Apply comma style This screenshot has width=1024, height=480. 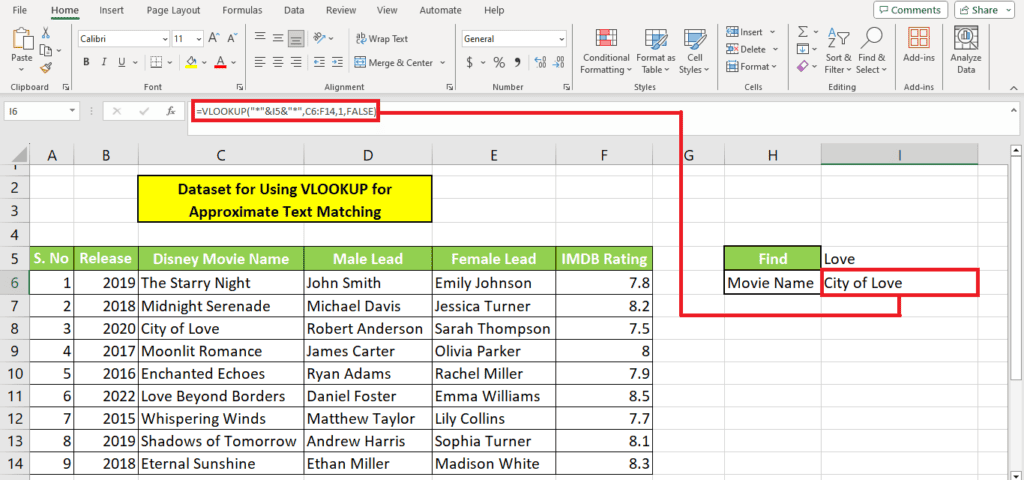point(517,63)
